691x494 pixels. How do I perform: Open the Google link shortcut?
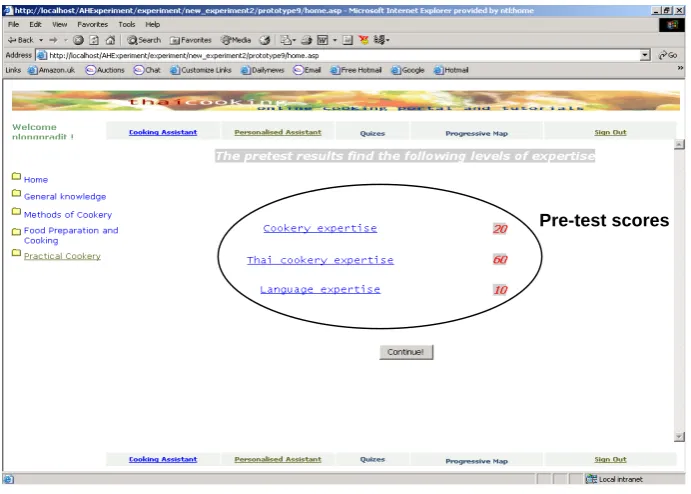[x=408, y=70]
